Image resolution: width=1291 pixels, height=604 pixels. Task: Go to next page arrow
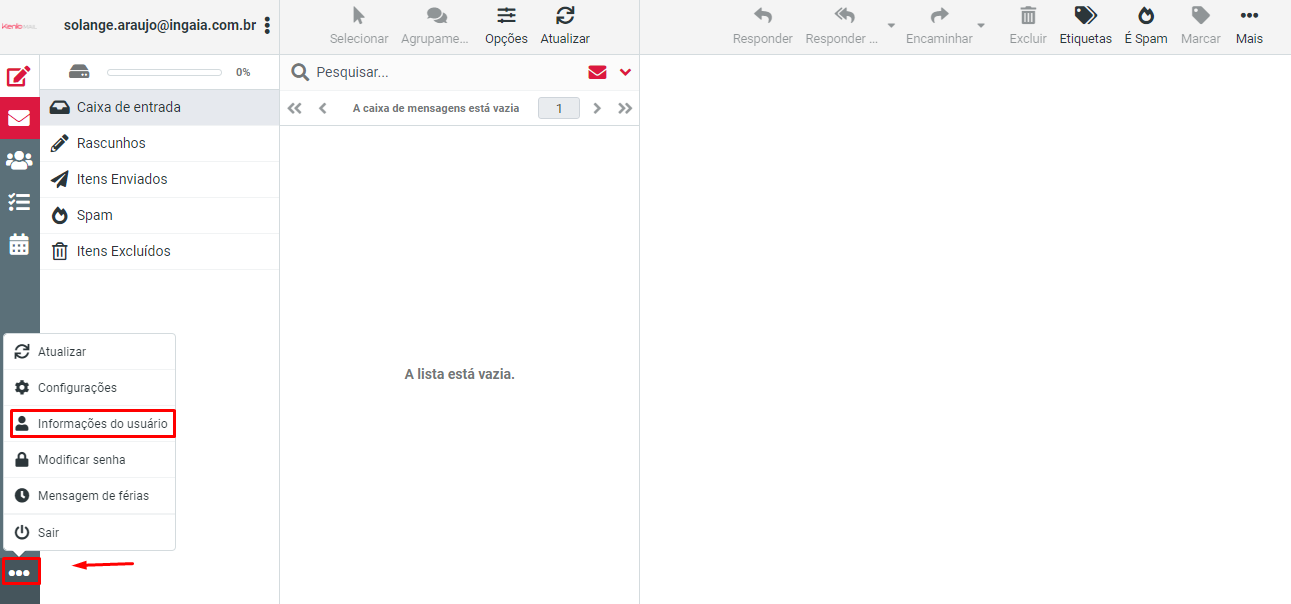pyautogui.click(x=597, y=108)
